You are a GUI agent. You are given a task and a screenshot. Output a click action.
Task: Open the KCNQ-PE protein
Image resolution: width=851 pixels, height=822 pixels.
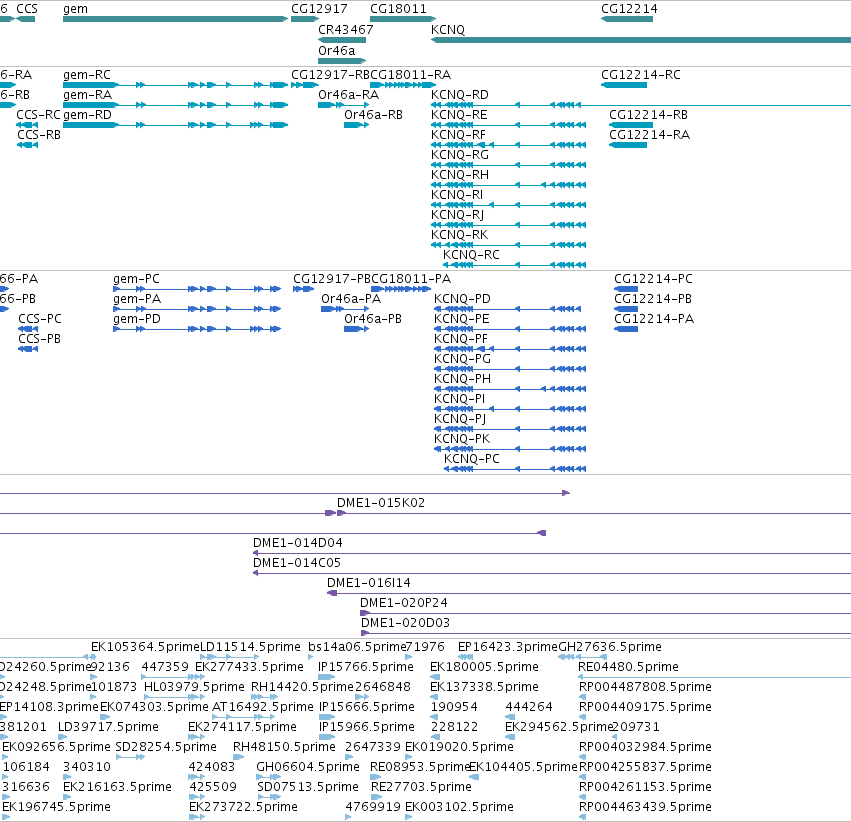[462, 318]
